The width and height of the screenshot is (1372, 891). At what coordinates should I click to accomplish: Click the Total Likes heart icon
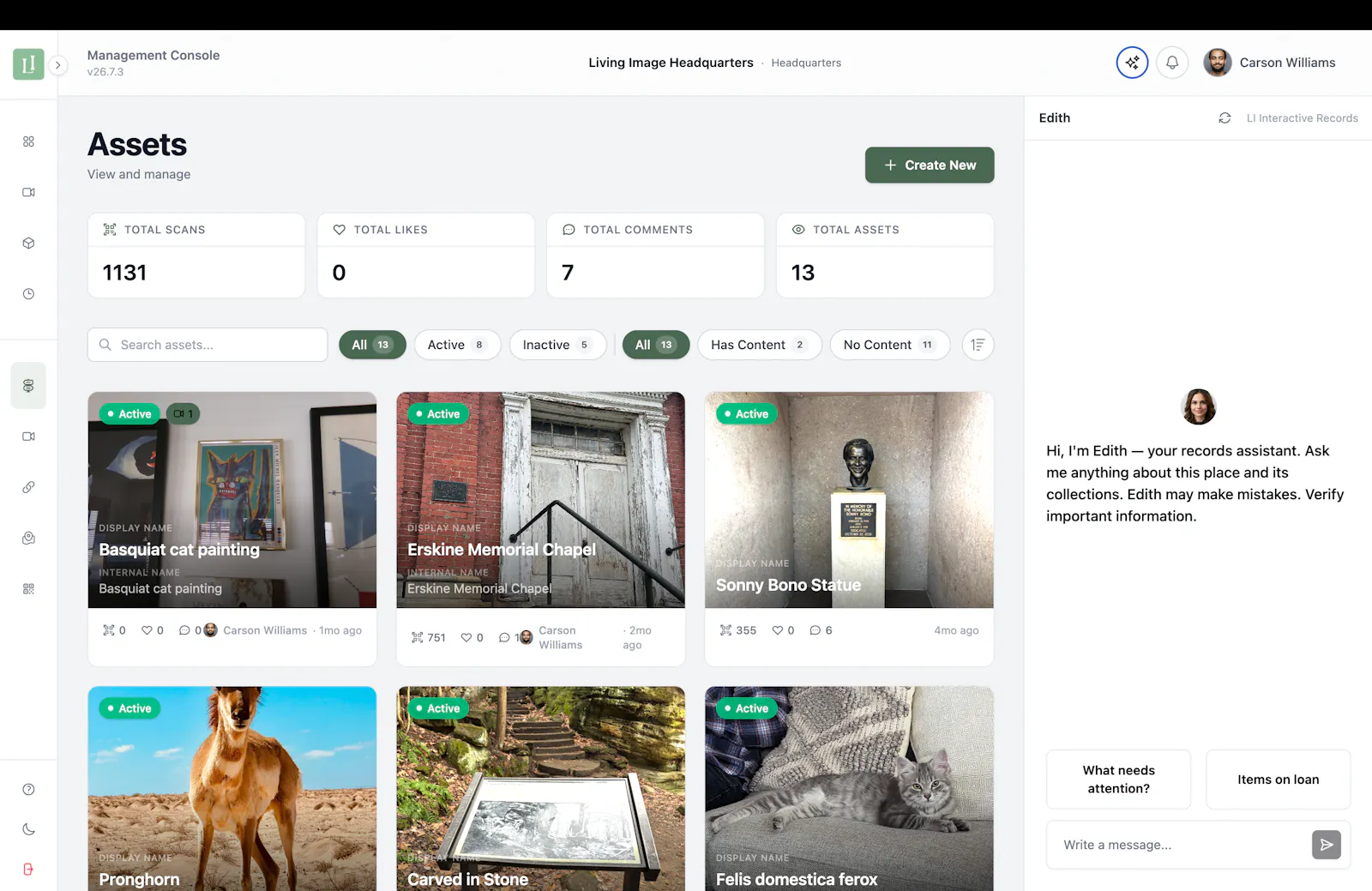point(340,230)
